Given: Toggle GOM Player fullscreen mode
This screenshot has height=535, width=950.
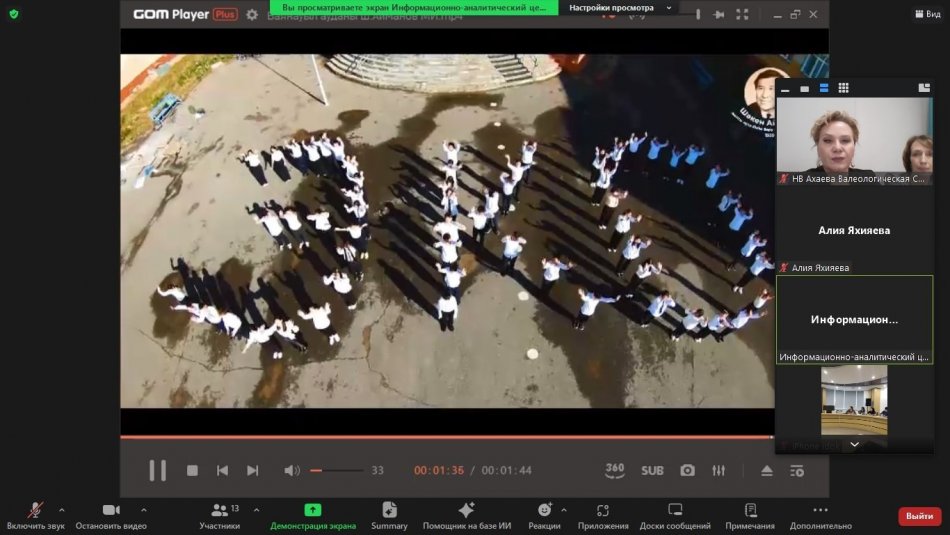Looking at the screenshot, I should pos(742,15).
